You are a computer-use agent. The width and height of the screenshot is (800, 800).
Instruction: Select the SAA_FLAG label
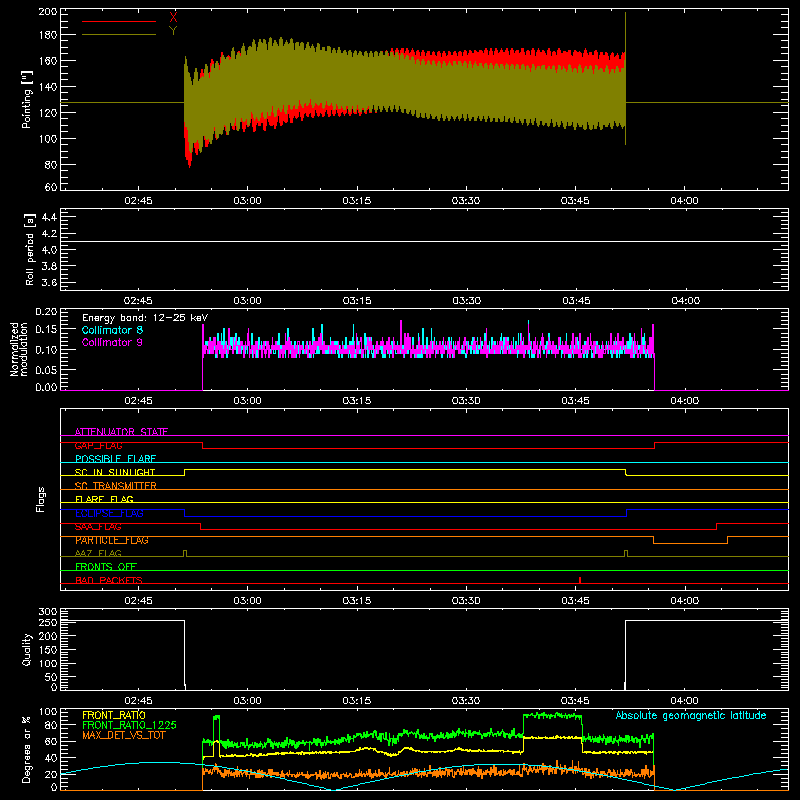point(98,527)
